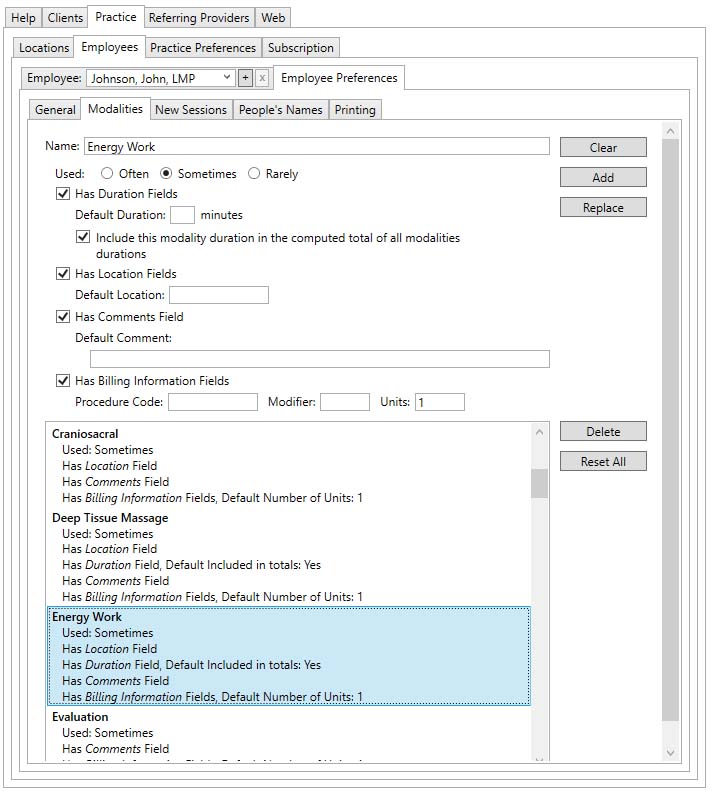This screenshot has width=710, height=791.
Task: Click the Procedure Code field
Action: pos(213,402)
